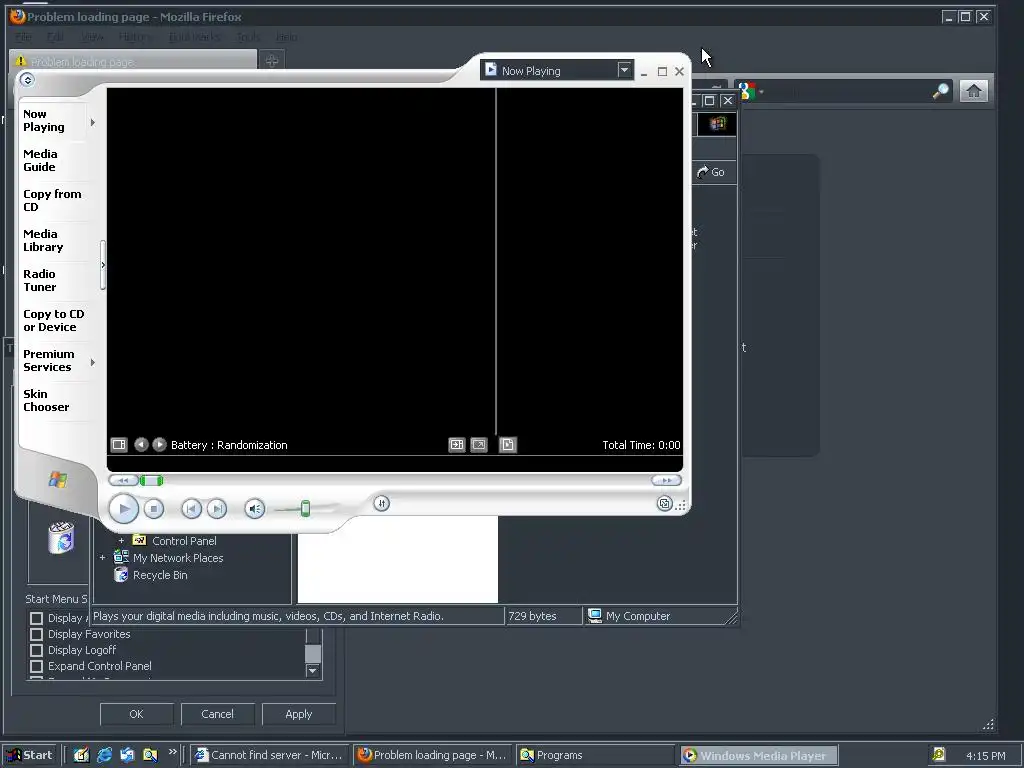The height and width of the screenshot is (768, 1024).
Task: Select My Network Places in folder tree
Action: click(178, 558)
